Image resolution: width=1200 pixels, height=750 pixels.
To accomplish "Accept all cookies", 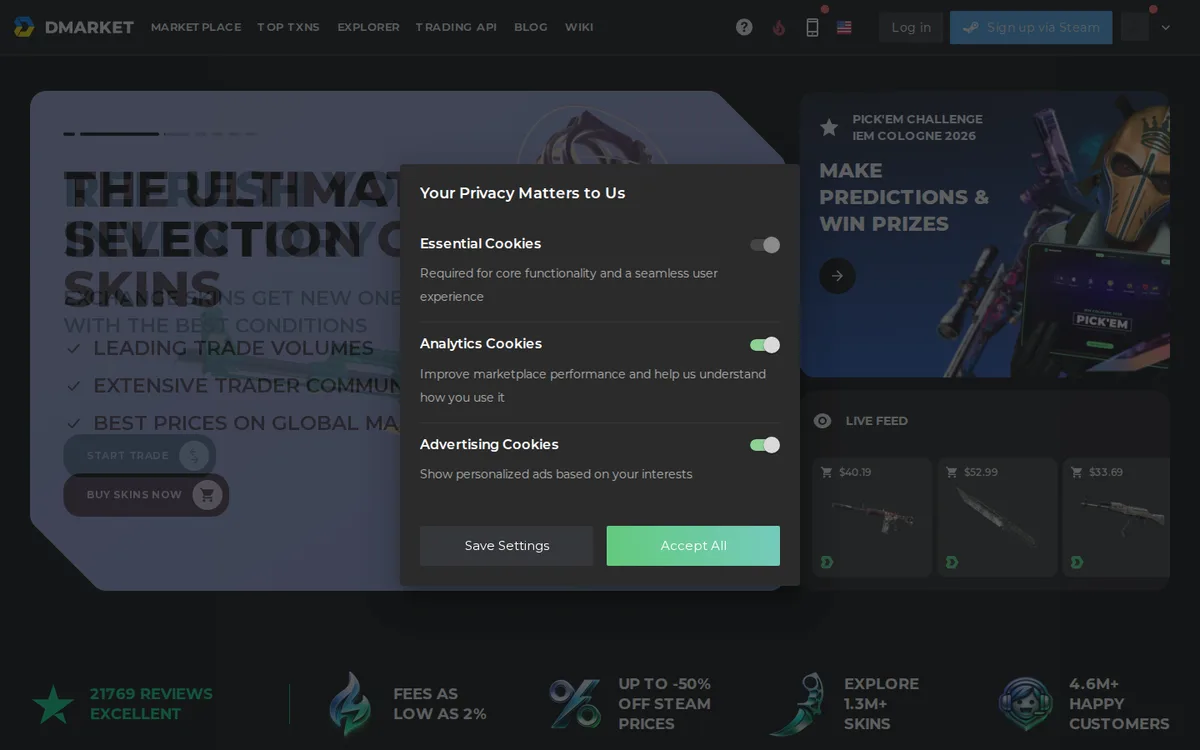I will tap(693, 546).
